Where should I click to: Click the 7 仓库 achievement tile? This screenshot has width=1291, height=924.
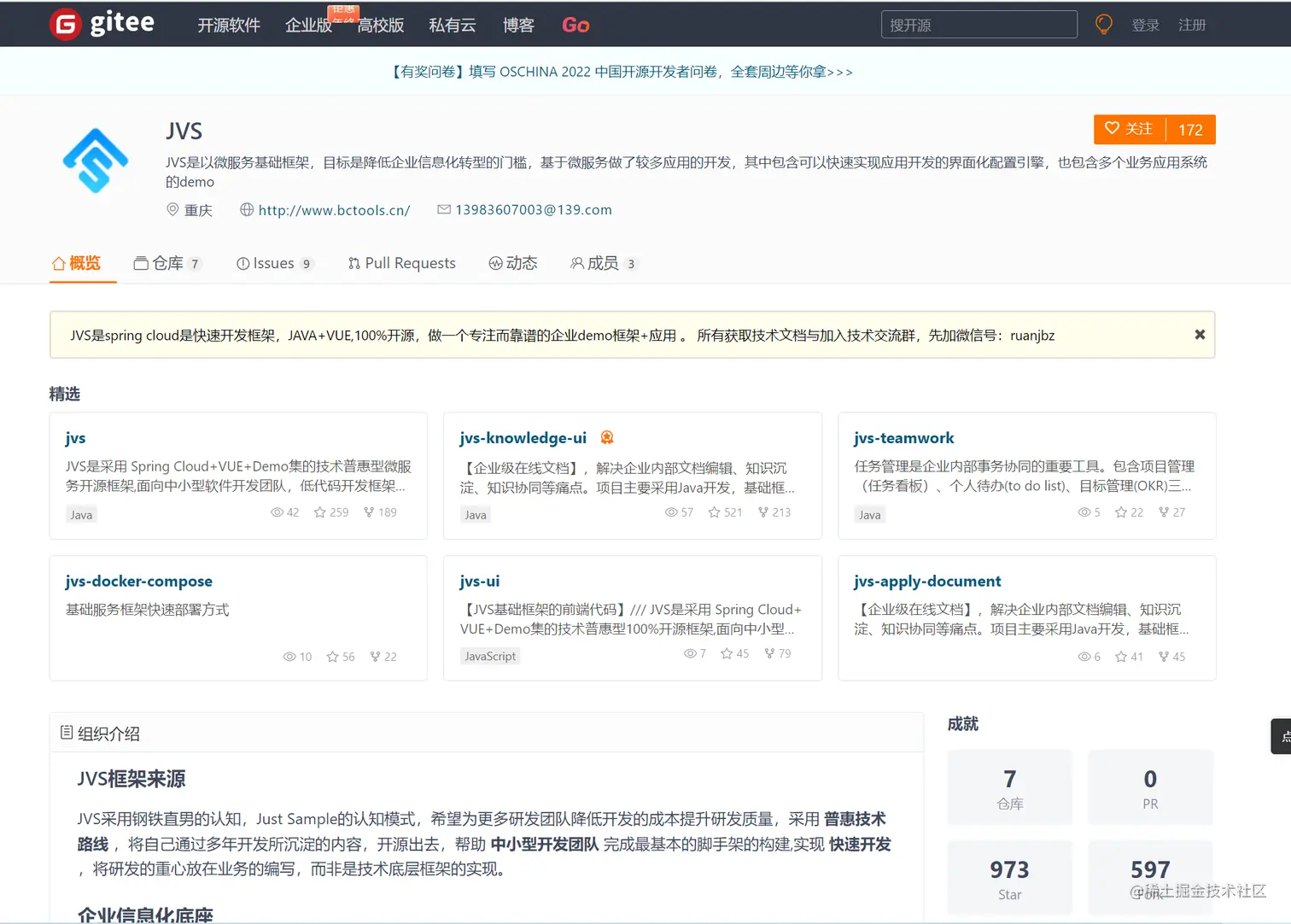click(1010, 787)
